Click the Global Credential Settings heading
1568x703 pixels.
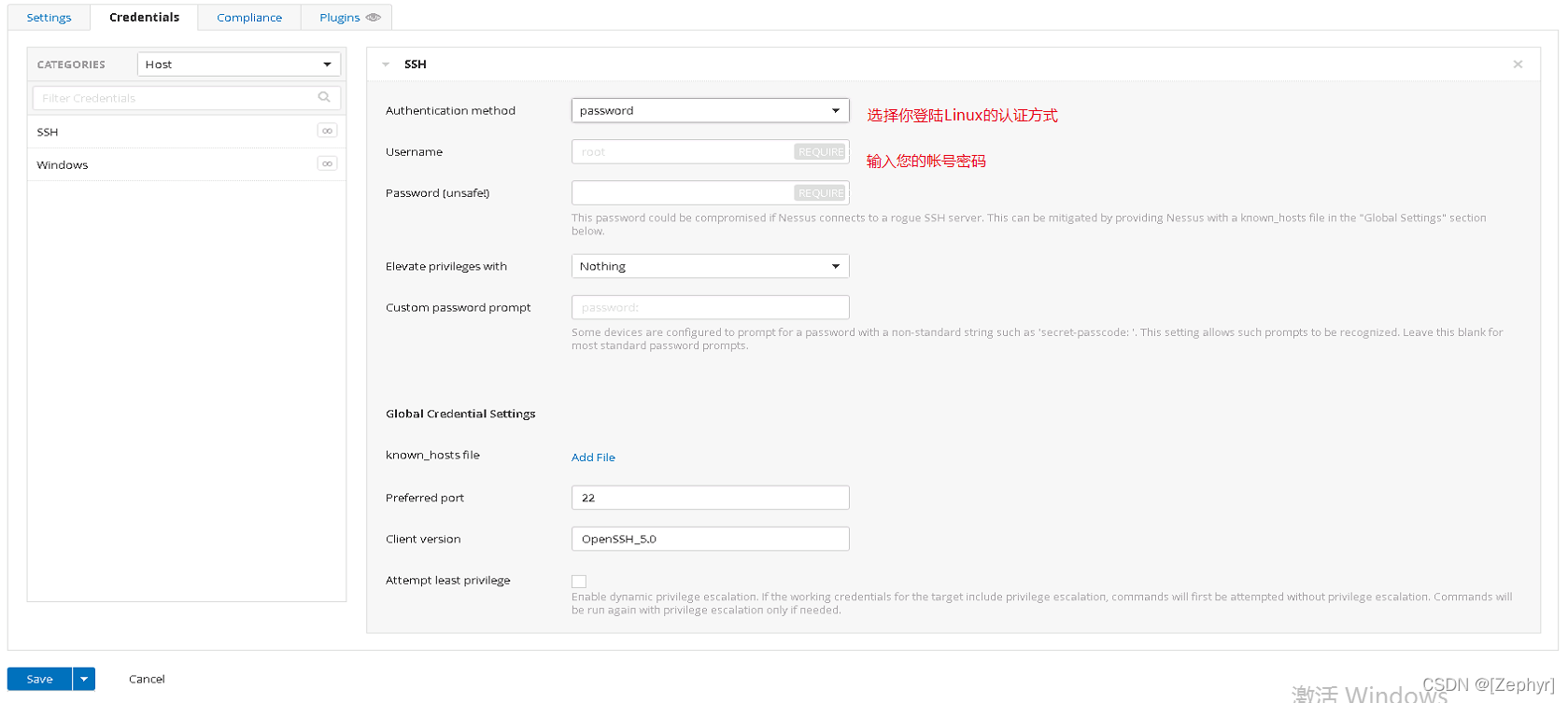[460, 414]
